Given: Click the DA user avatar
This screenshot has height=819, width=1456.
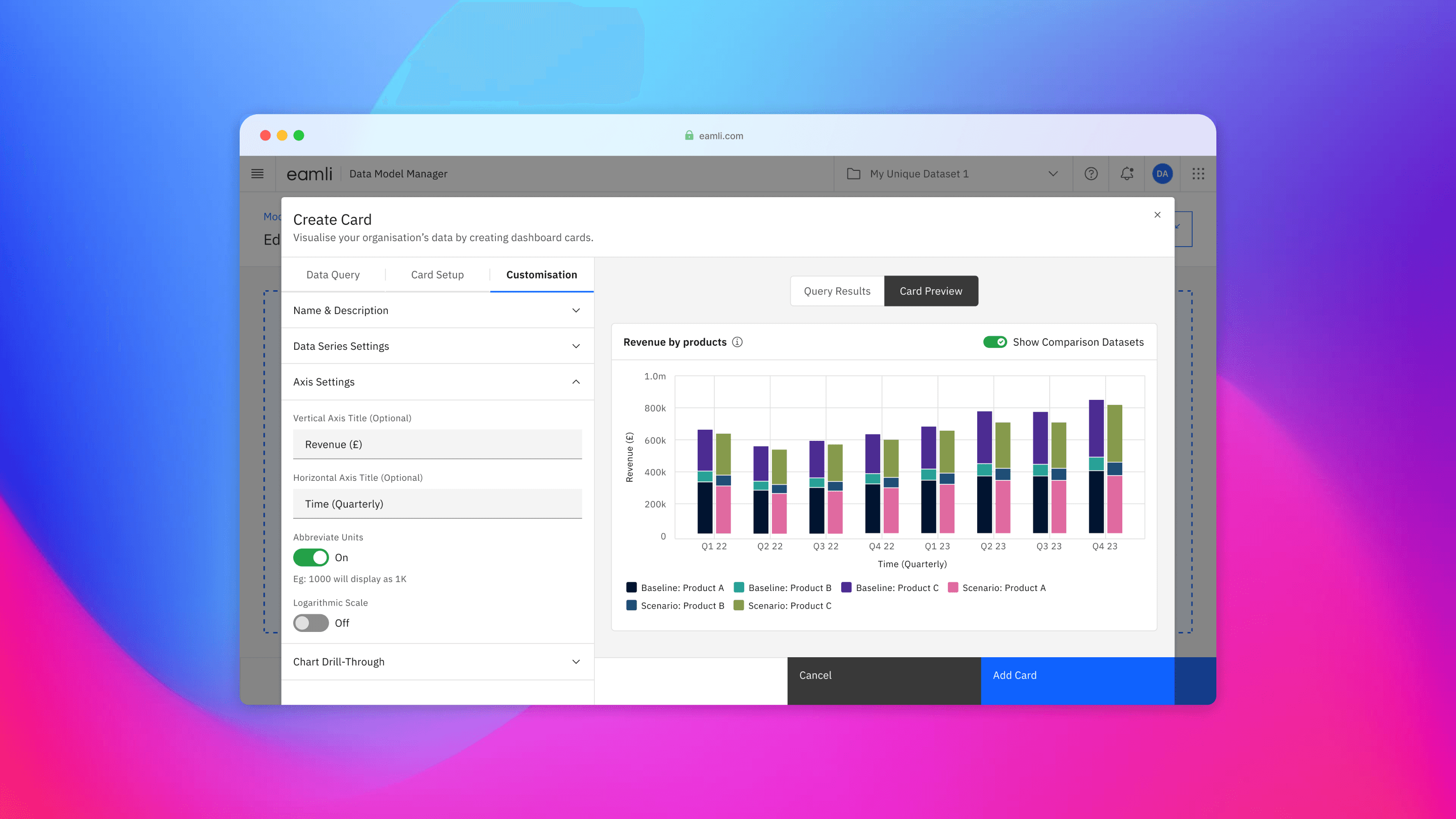Looking at the screenshot, I should coord(1162,173).
